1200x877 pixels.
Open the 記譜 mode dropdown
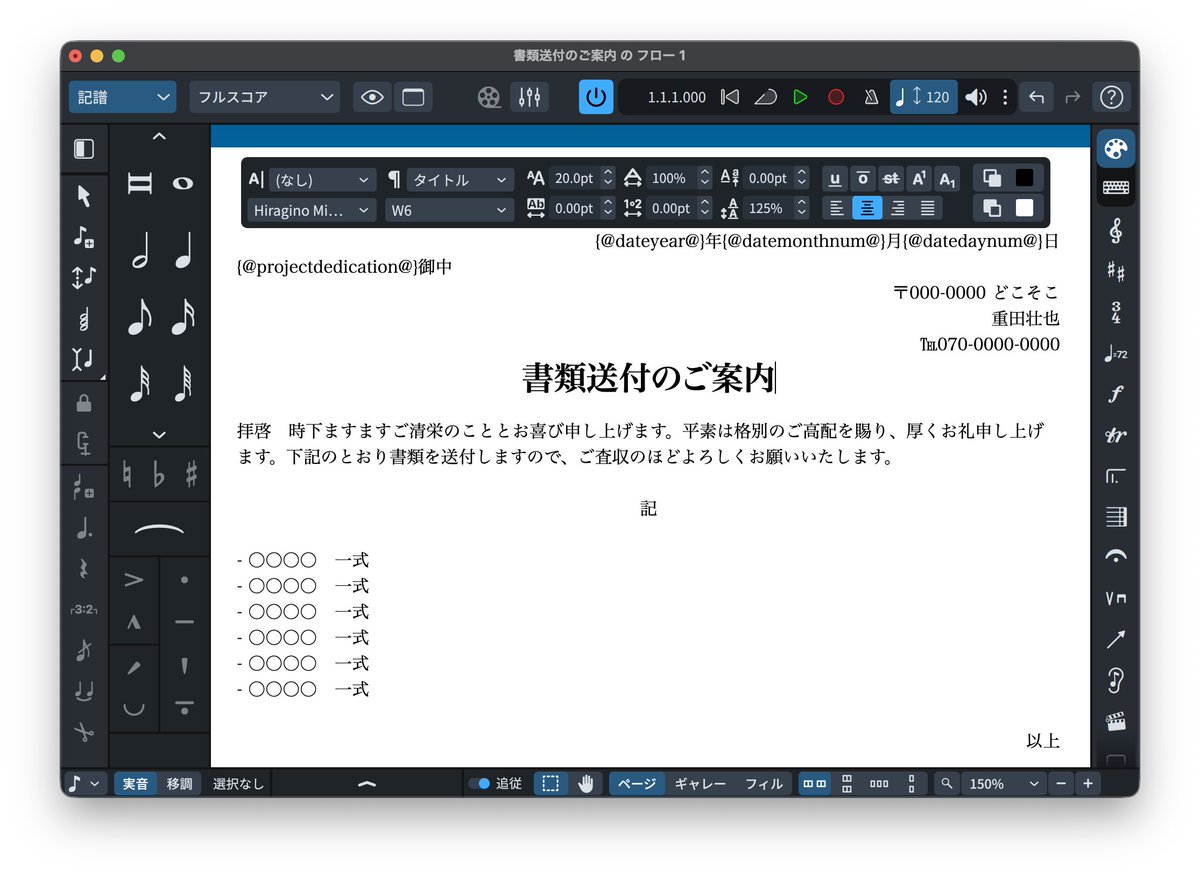pos(123,97)
